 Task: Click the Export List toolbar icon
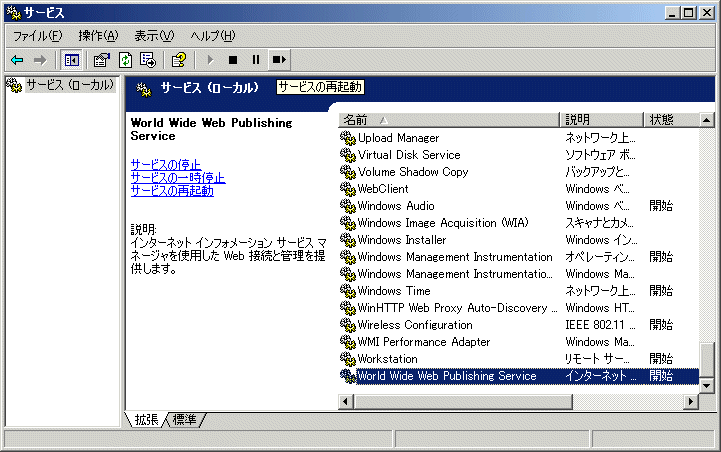point(148,60)
